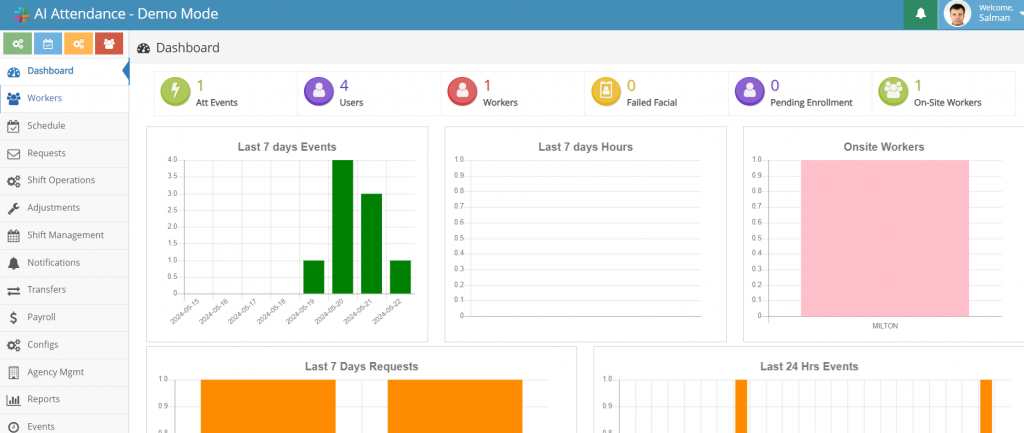Go to Schedule in the sidebar
This screenshot has height=433, width=1024.
(46, 126)
